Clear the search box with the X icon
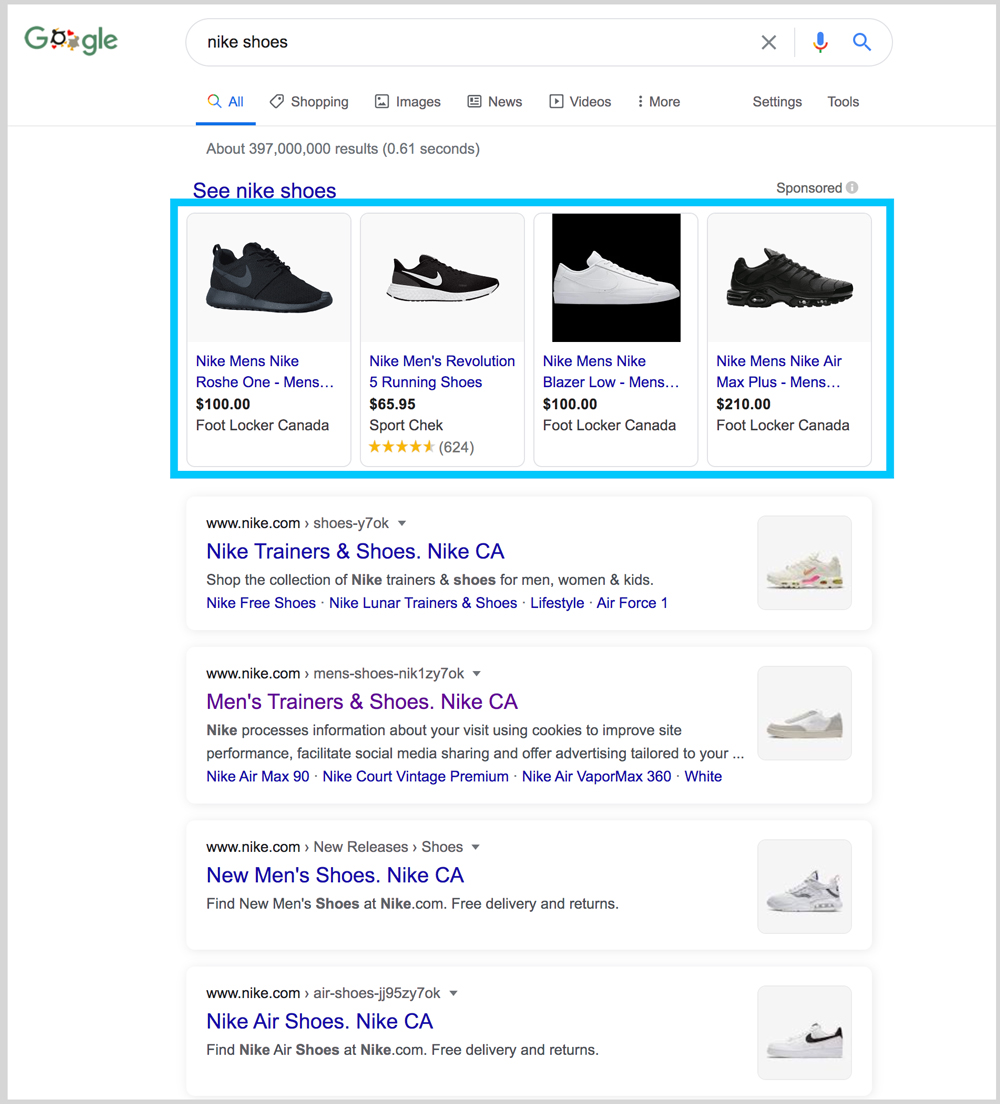 [768, 42]
